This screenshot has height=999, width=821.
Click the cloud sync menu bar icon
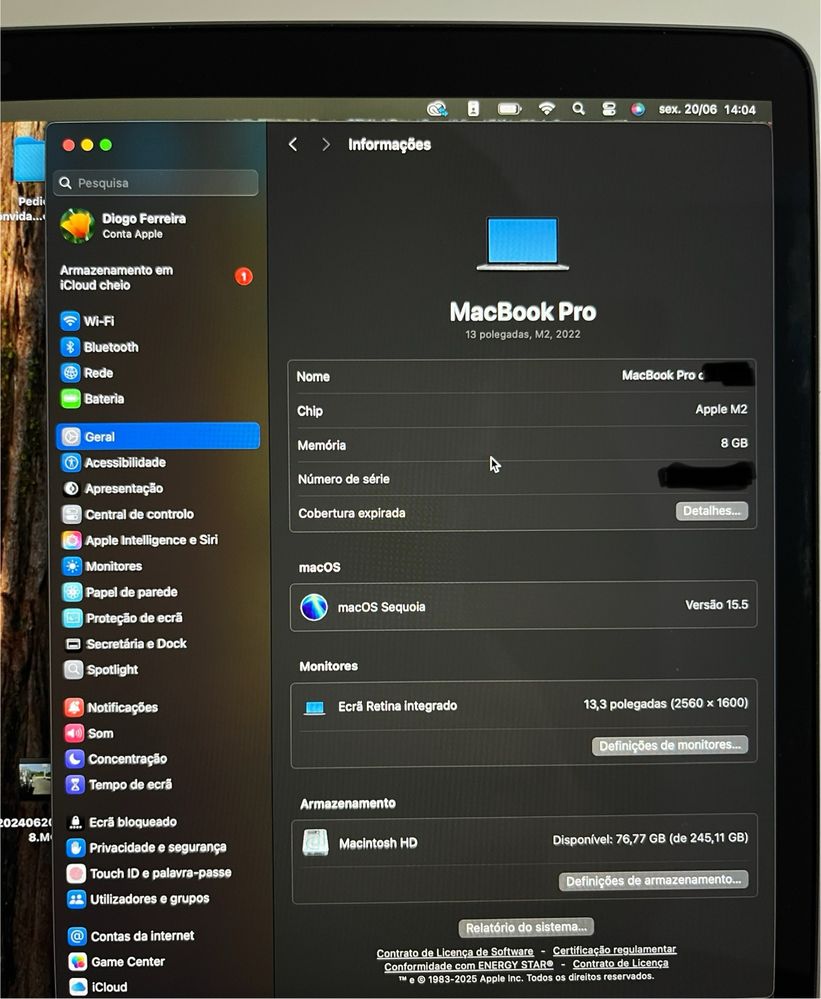click(438, 109)
